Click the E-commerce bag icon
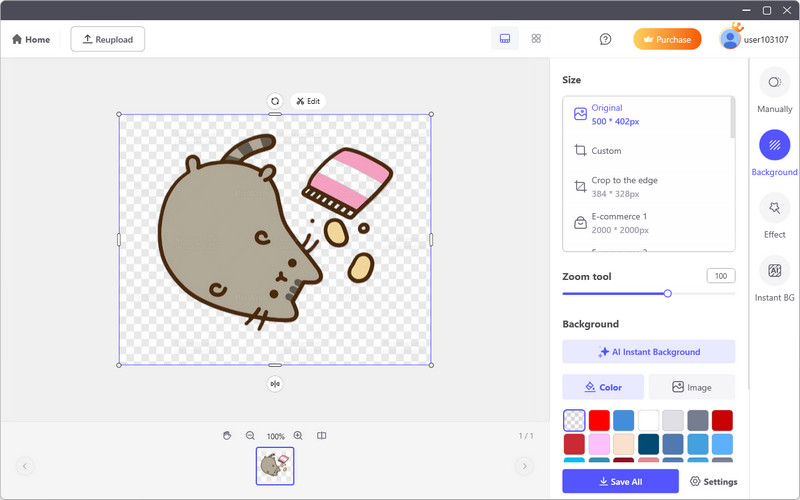Image resolution: width=800 pixels, height=500 pixels. (x=580, y=223)
